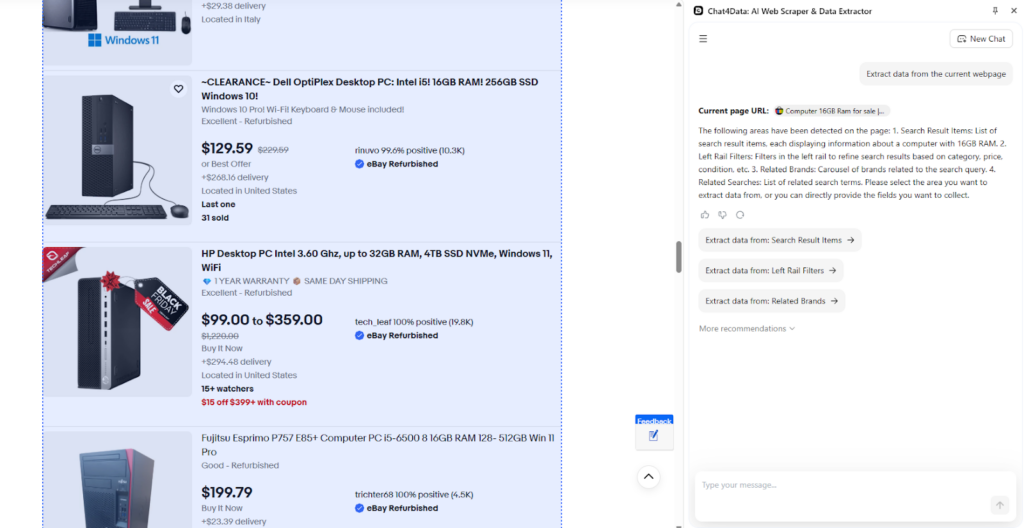1024x528 pixels.
Task: Click eBay Refurbished badge under trichter68
Action: tap(396, 508)
